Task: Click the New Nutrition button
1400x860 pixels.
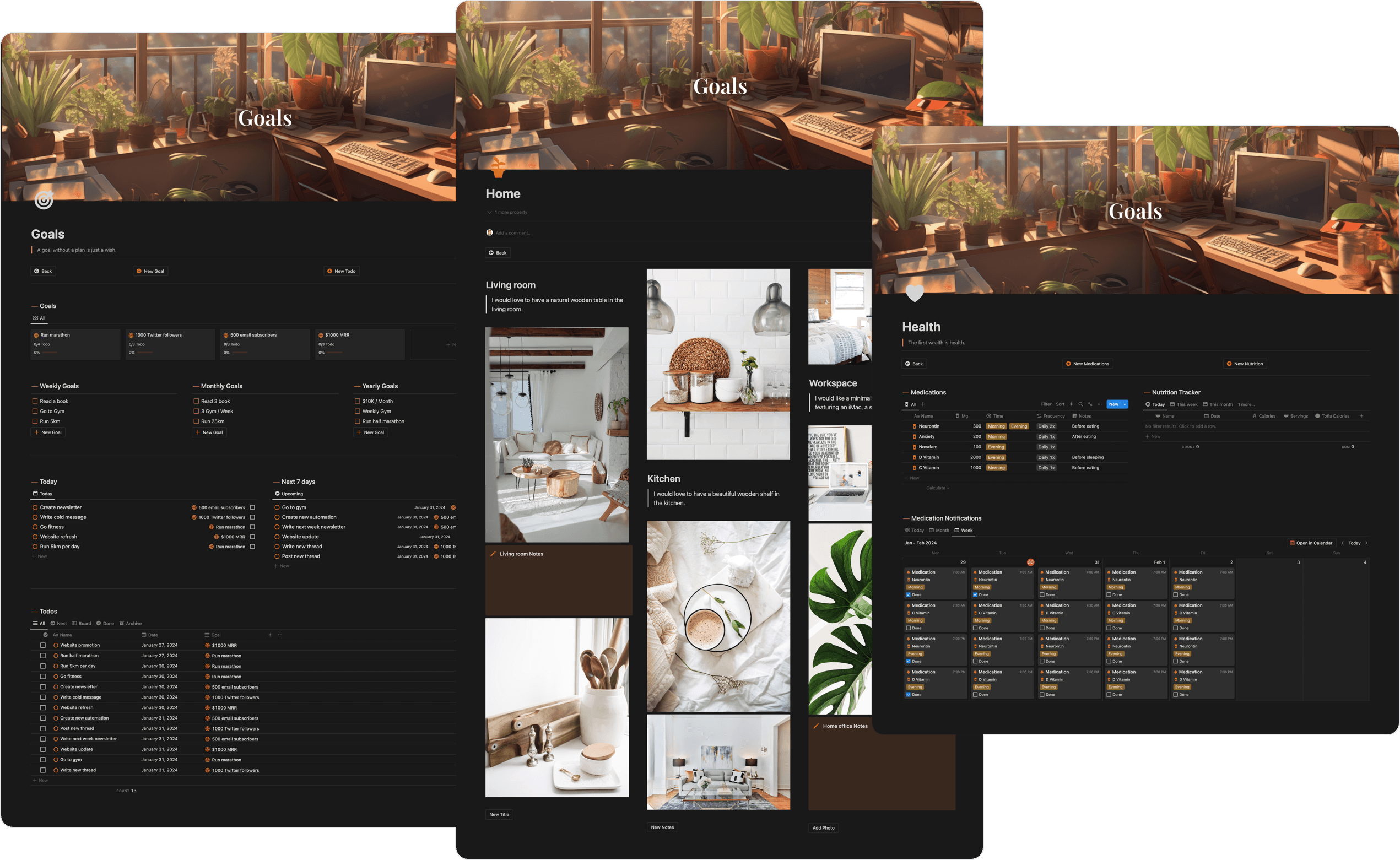Action: [1245, 364]
